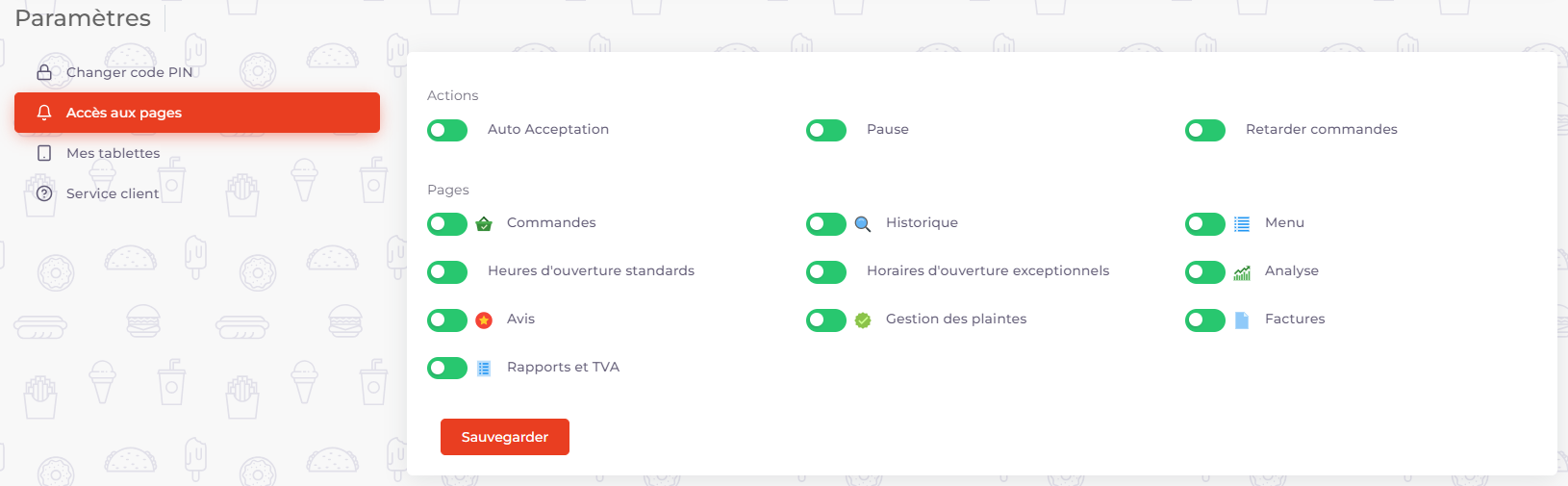
Task: Switch off Heures d'ouverture standards
Action: point(447,272)
